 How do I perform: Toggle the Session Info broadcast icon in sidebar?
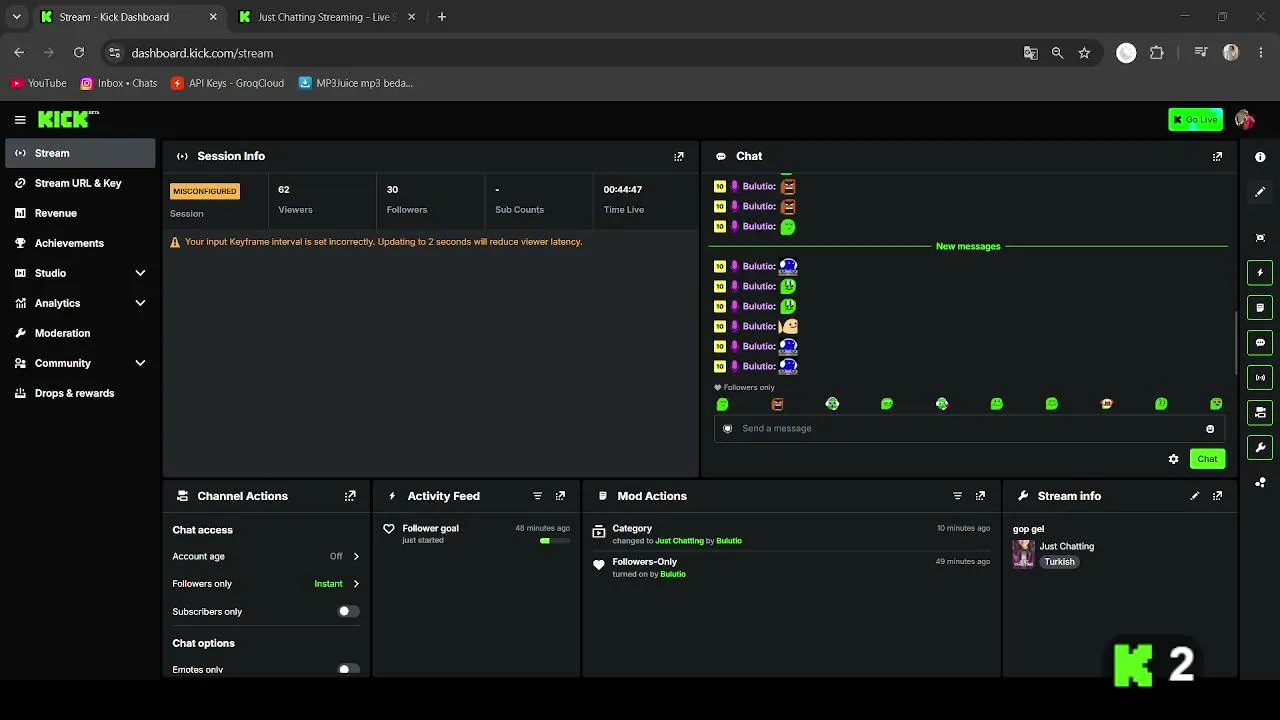pyautogui.click(x=1260, y=377)
